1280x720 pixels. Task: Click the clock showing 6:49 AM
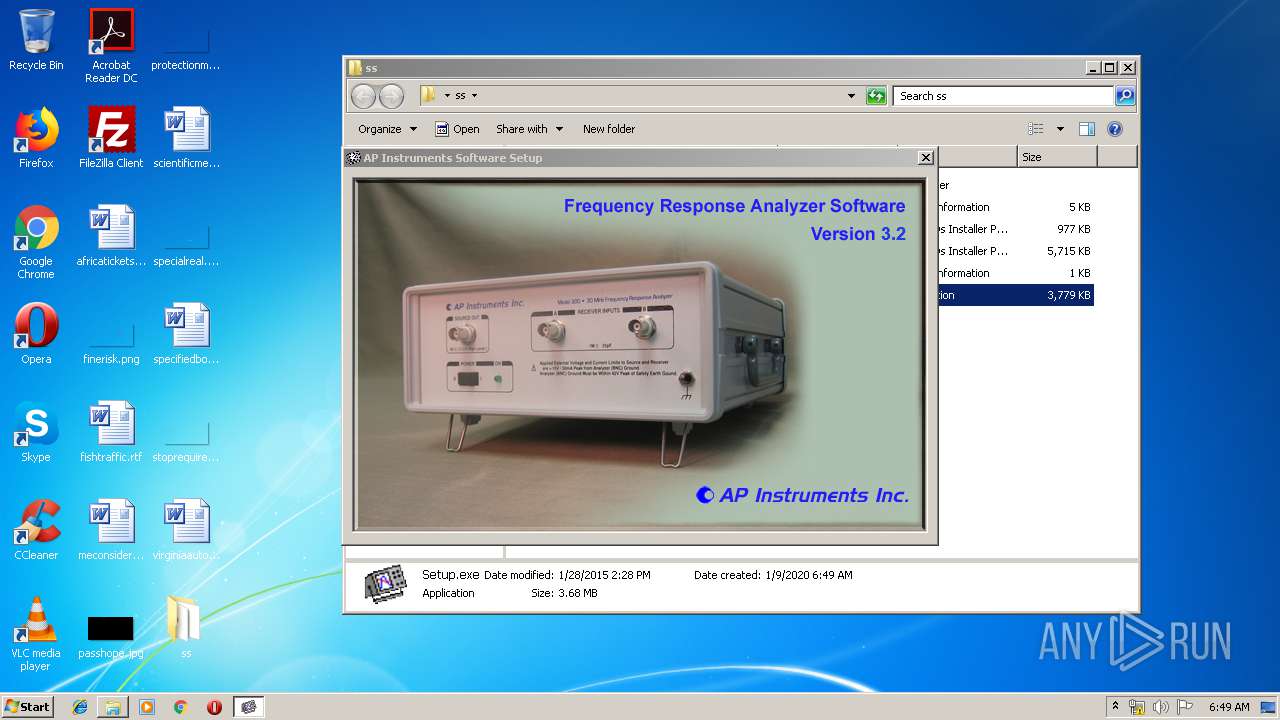(1229, 707)
